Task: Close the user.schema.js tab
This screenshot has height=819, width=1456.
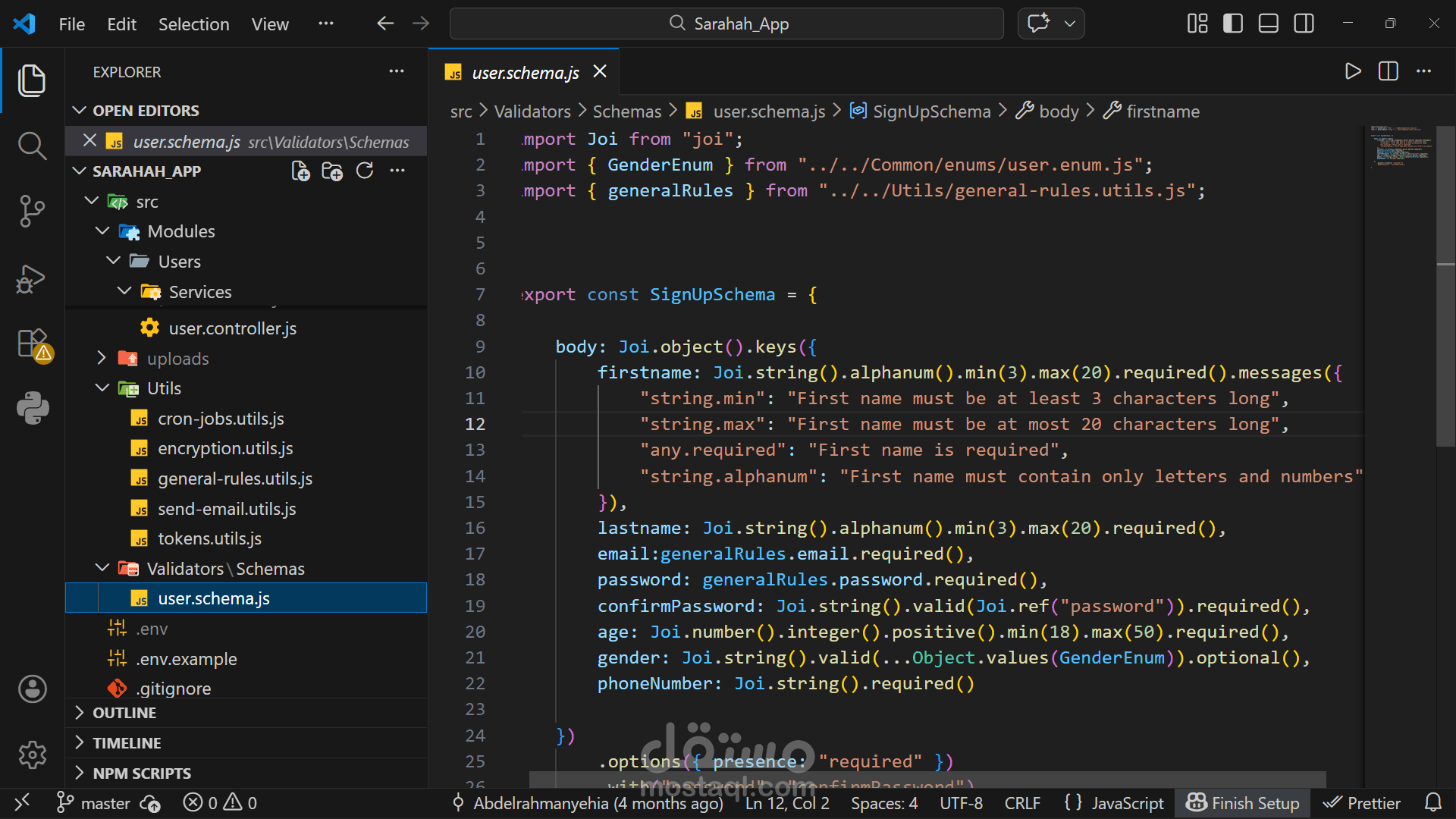Action: click(600, 71)
